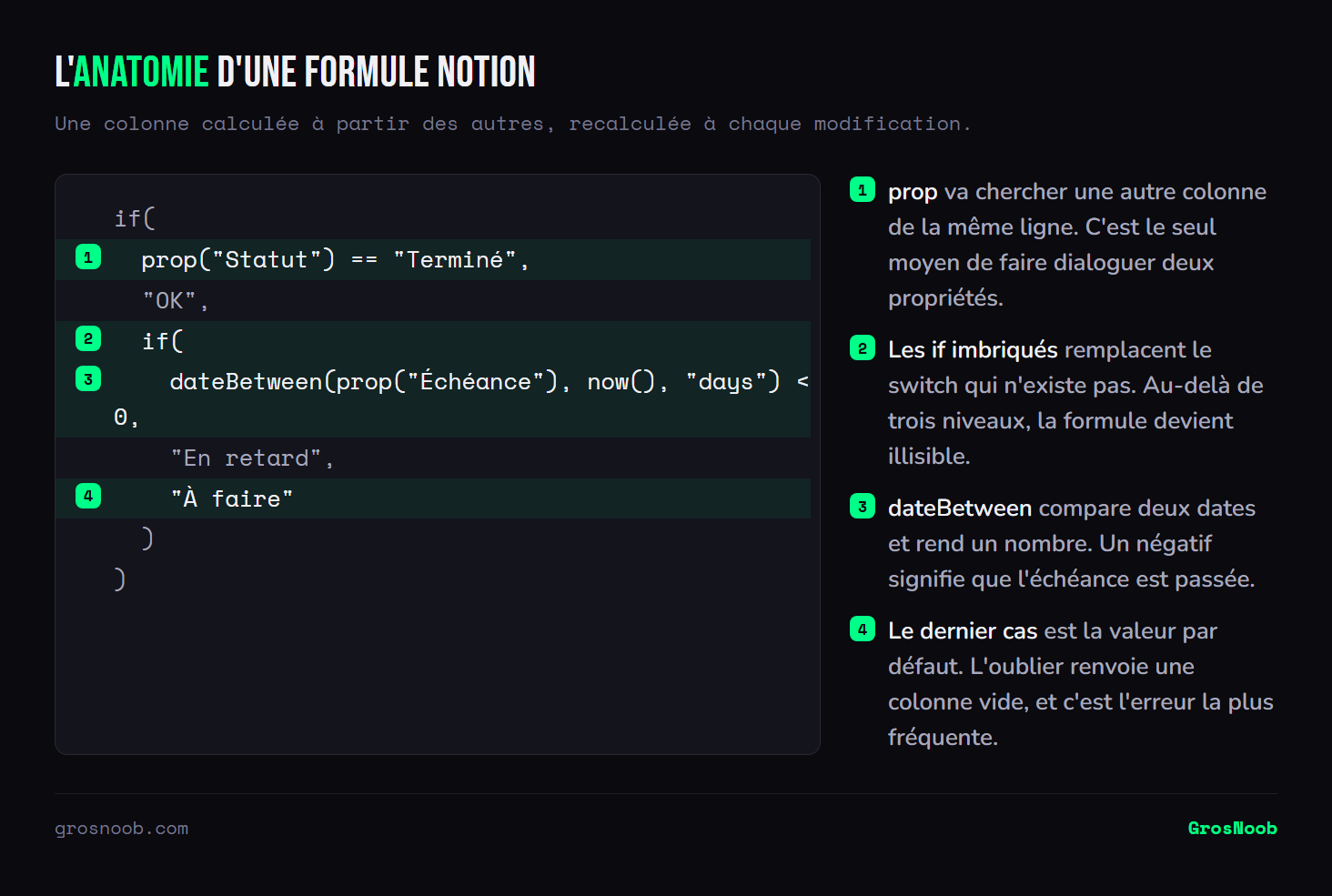Select the dateBetween(prop("Échéance"), now(), "days") line

point(433,399)
